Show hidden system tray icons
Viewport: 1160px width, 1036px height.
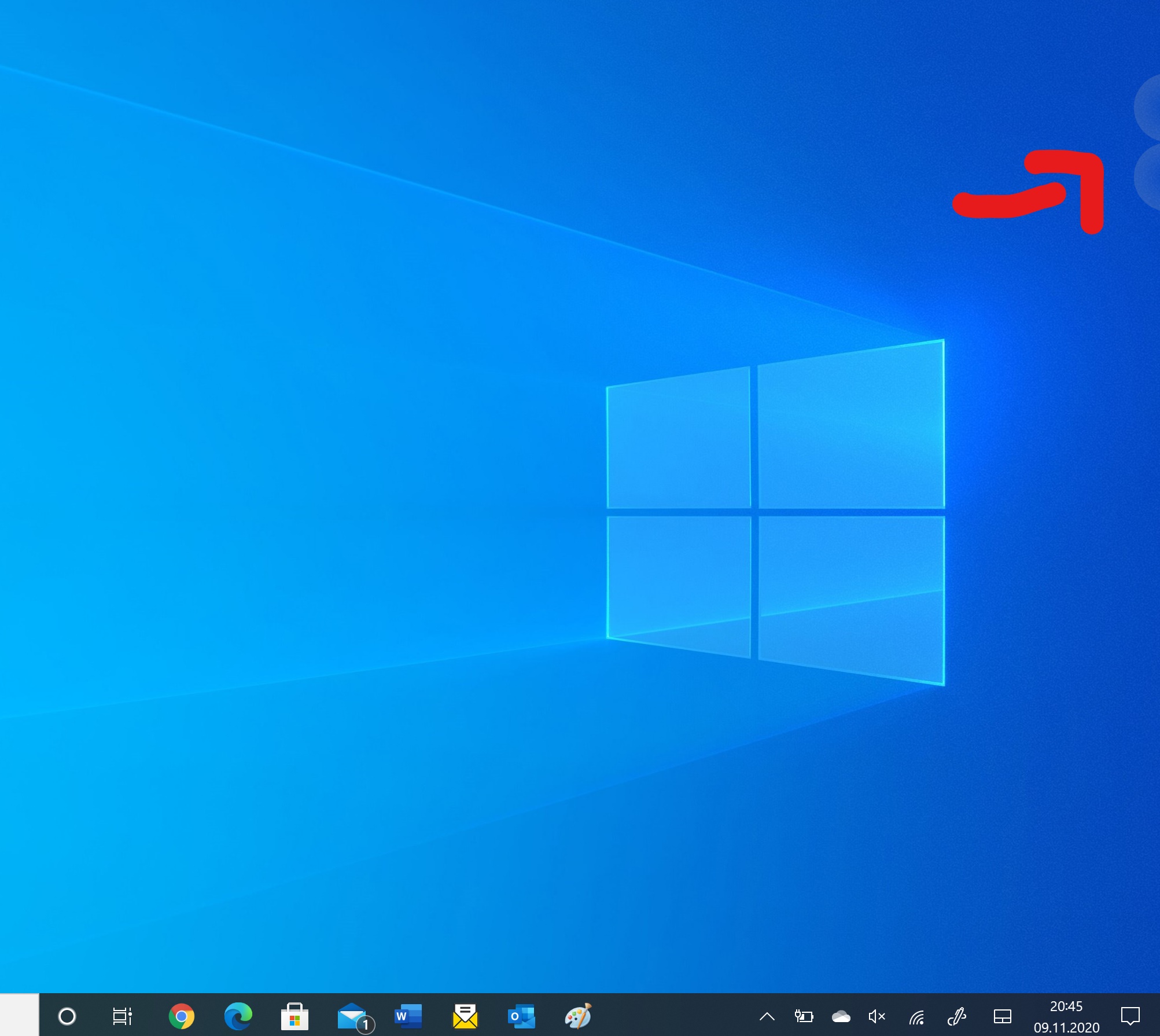pos(767,1016)
